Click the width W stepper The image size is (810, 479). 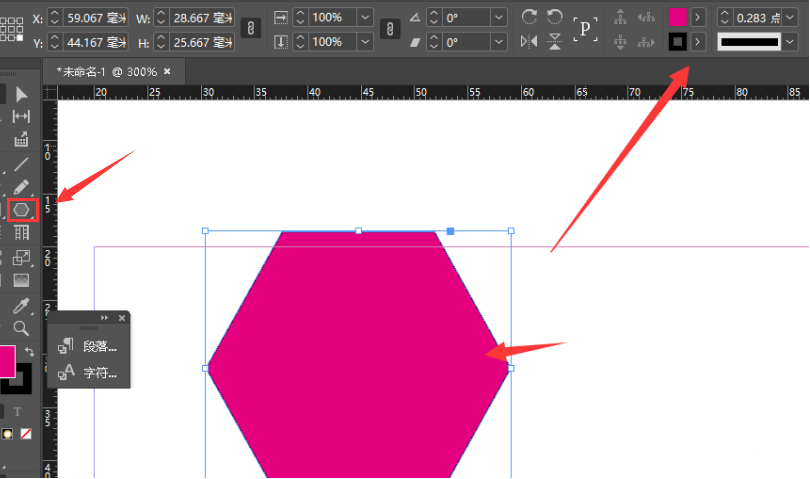161,18
